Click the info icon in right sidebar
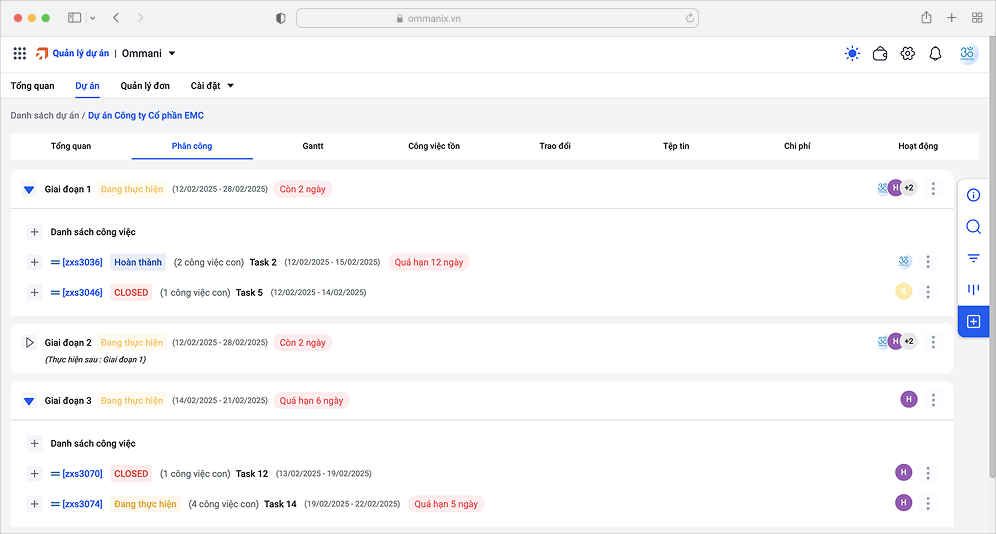This screenshot has width=996, height=534. point(973,195)
